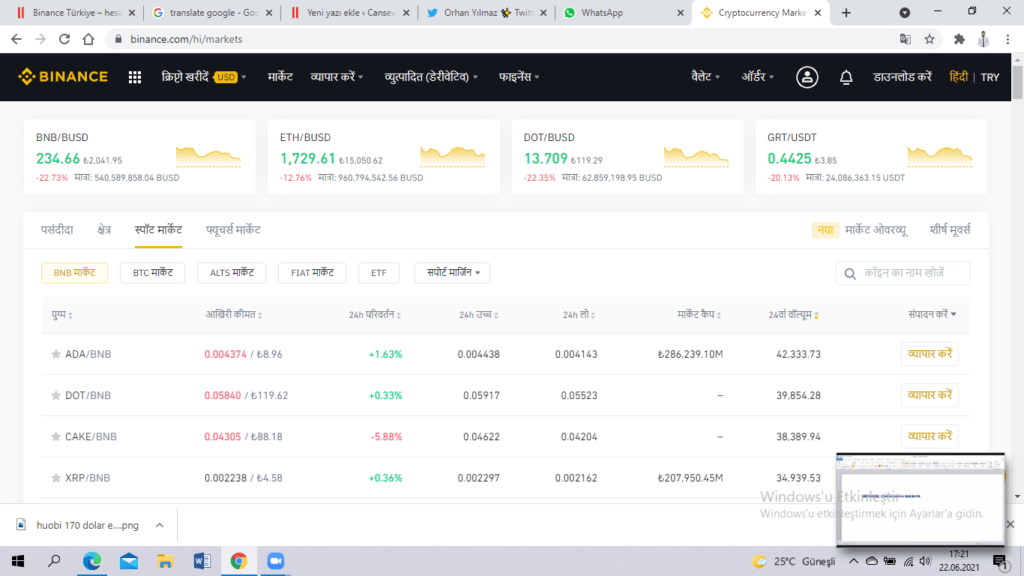Filter by BNB मार्केट
The image size is (1024, 576).
[74, 273]
